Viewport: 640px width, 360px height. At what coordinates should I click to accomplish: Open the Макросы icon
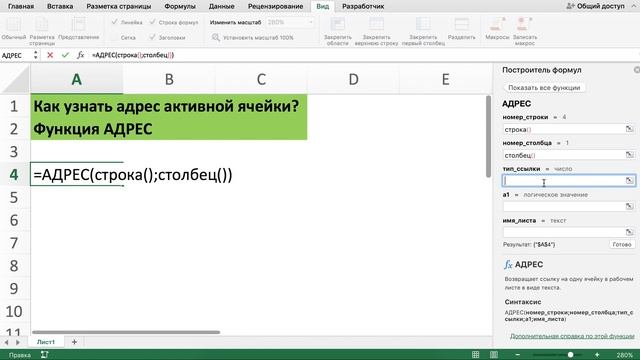(497, 24)
